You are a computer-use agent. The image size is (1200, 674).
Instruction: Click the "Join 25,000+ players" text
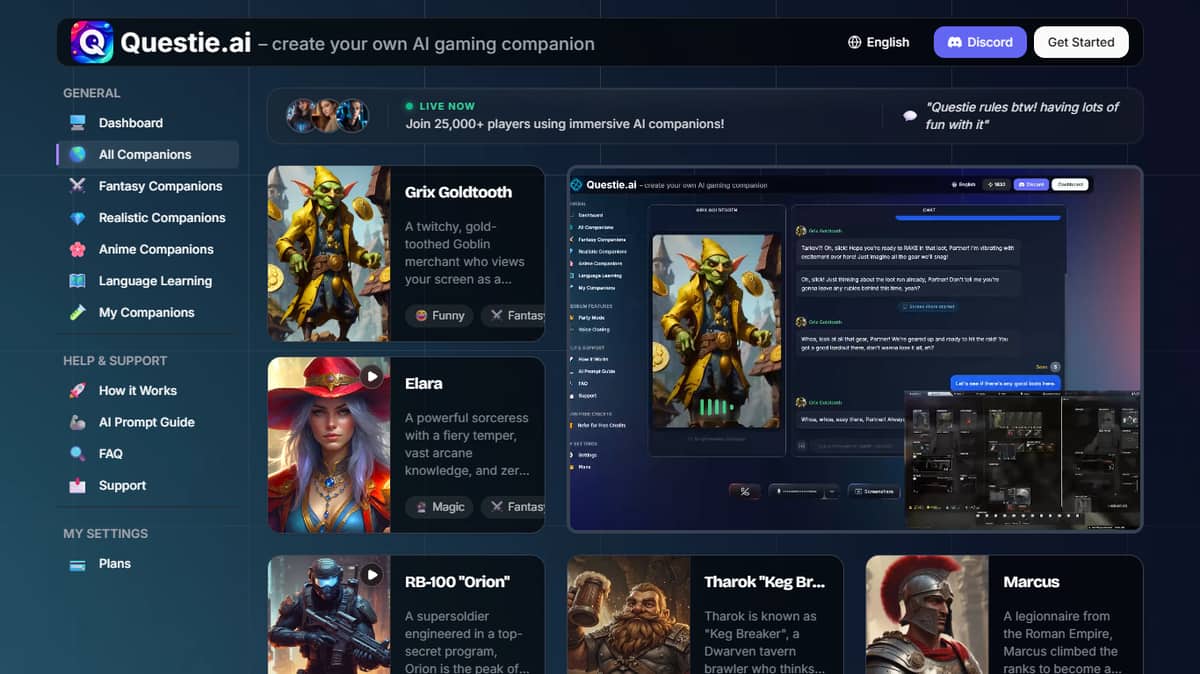click(565, 124)
